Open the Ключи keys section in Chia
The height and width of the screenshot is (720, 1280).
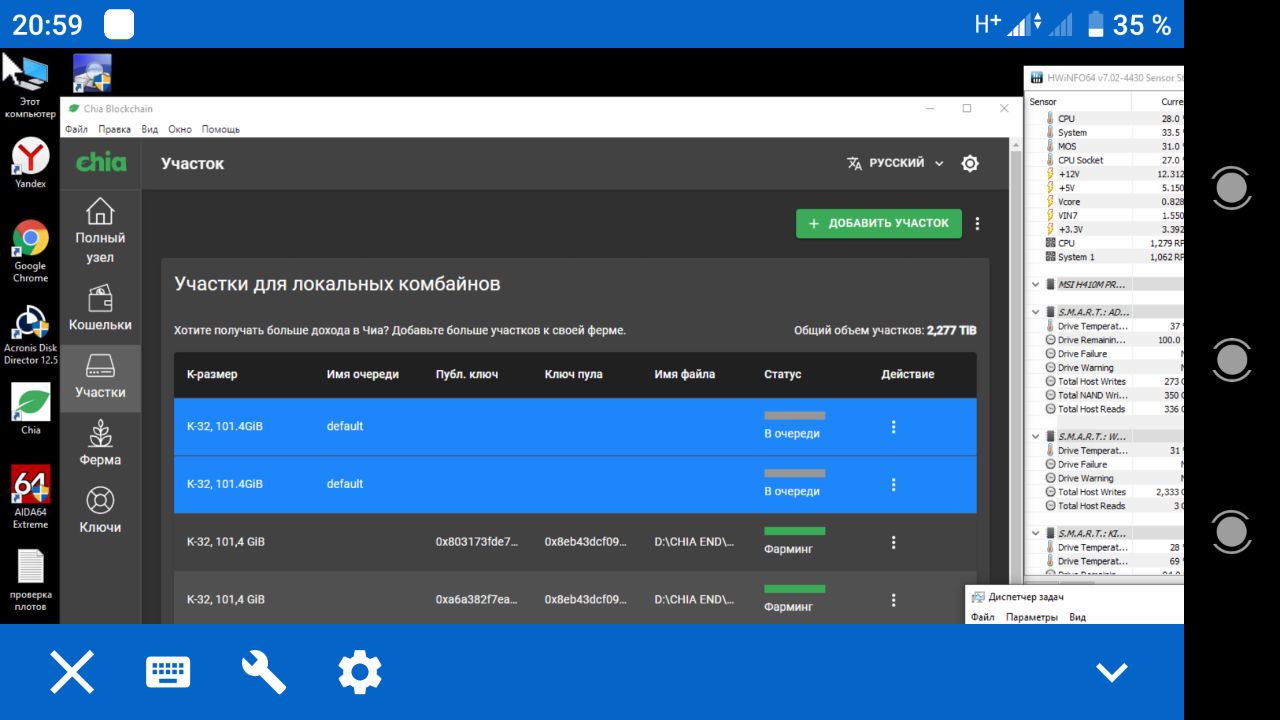pyautogui.click(x=100, y=511)
